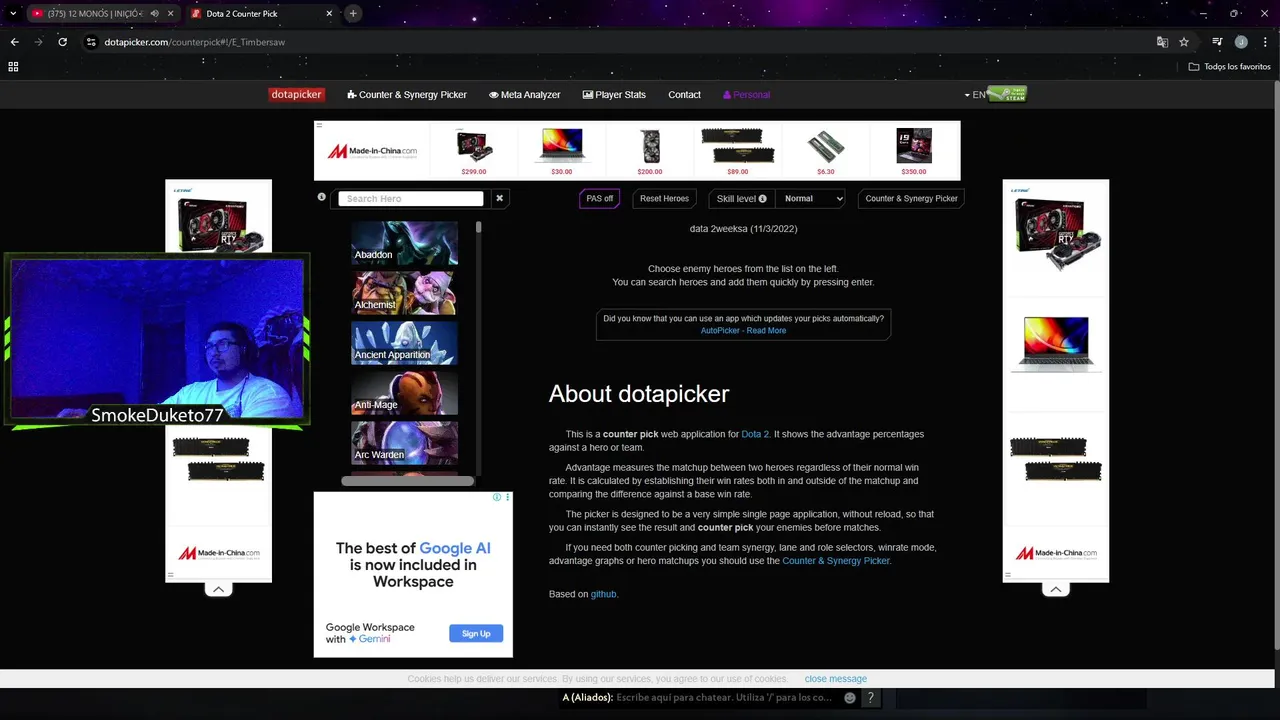Screen dimensions: 1280x720
Task: Open the Chrome tab search dropdown
Action: (x=13, y=13)
